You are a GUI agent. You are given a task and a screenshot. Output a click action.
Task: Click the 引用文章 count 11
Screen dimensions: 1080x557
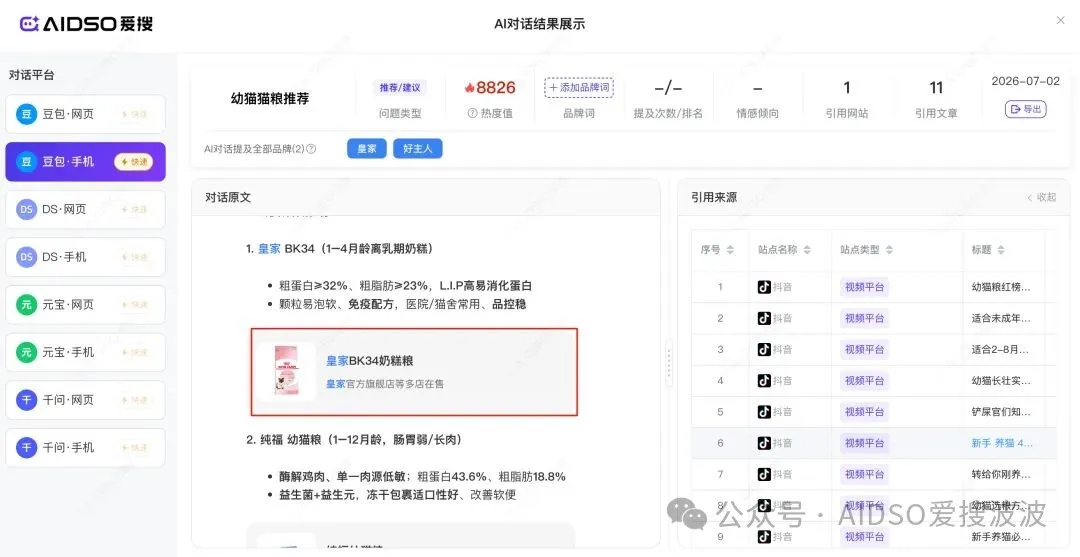tap(935, 87)
